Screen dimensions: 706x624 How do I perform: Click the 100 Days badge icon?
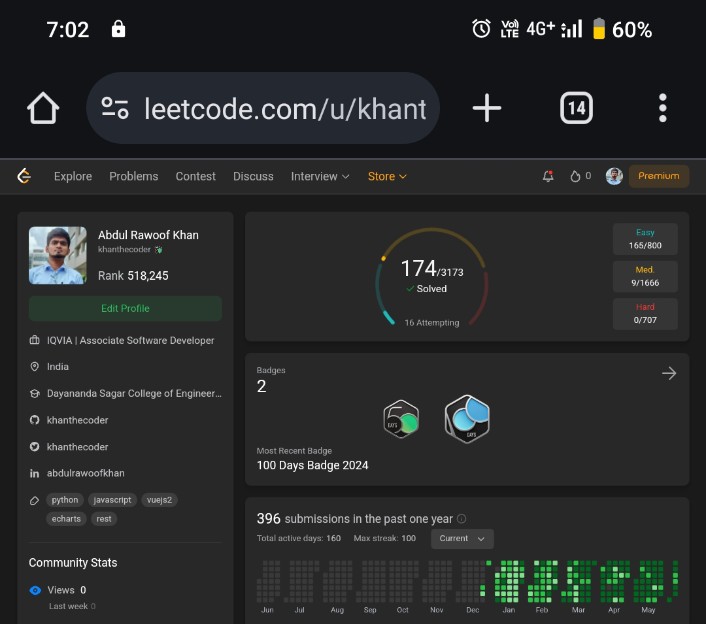[467, 419]
